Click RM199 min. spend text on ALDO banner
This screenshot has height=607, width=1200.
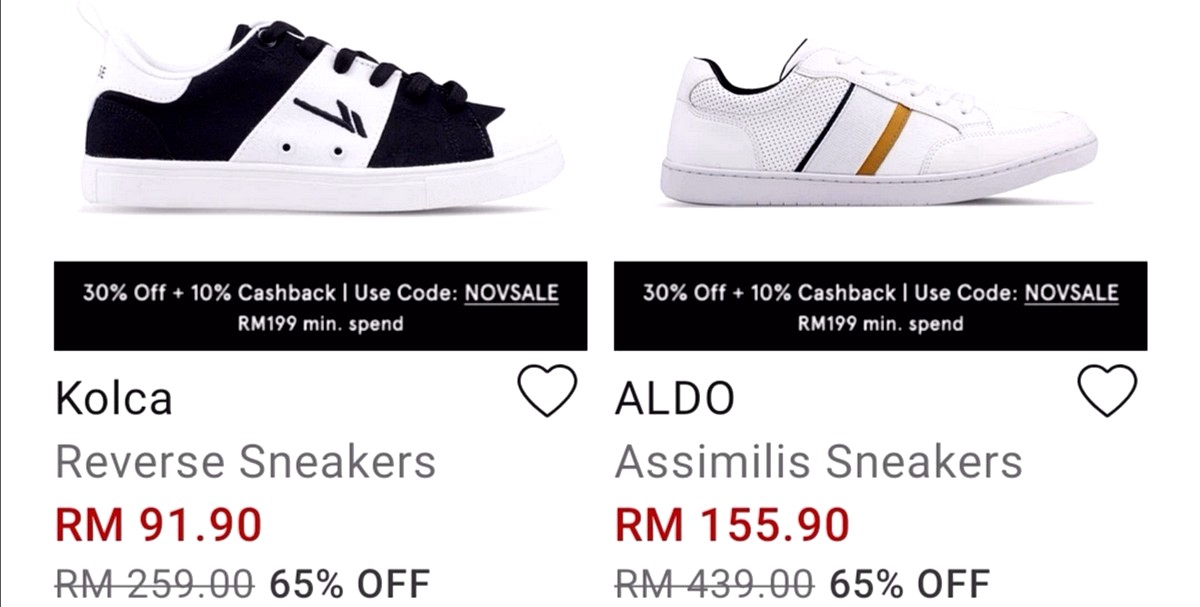click(880, 324)
